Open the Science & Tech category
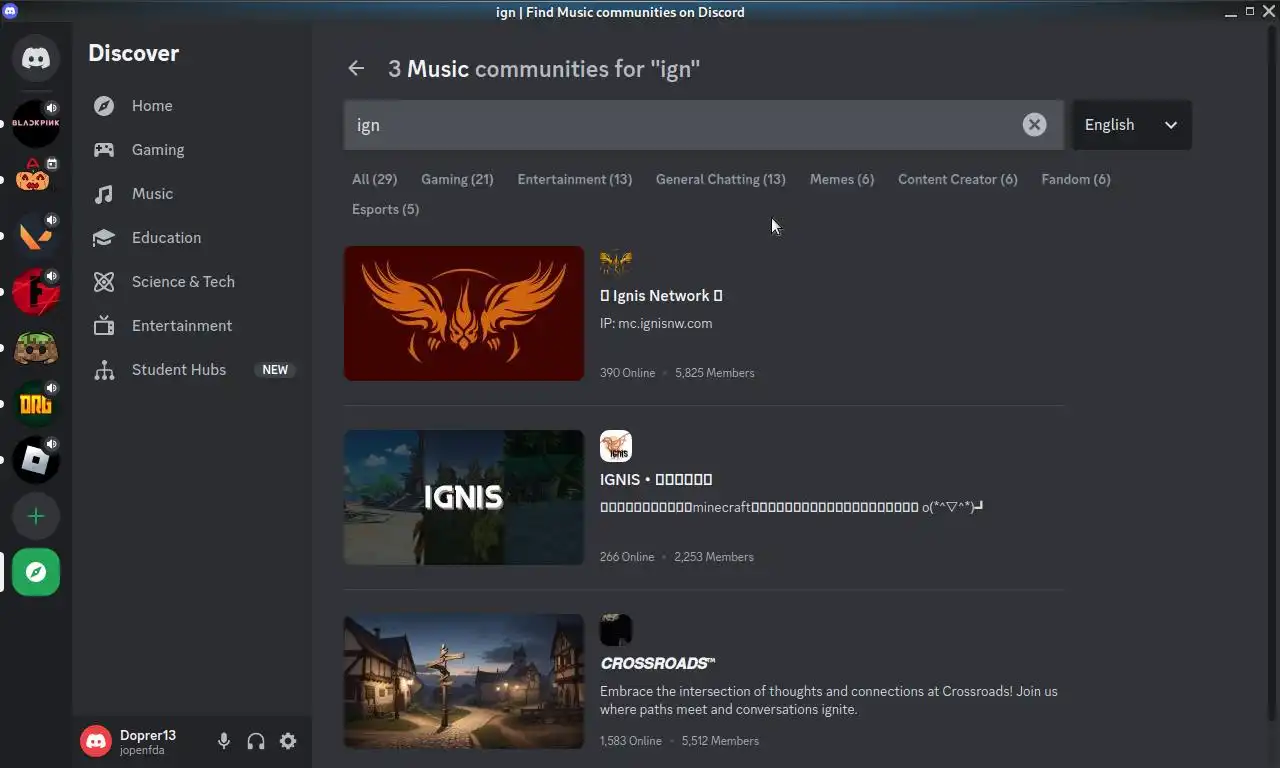The width and height of the screenshot is (1280, 768). tap(192, 281)
